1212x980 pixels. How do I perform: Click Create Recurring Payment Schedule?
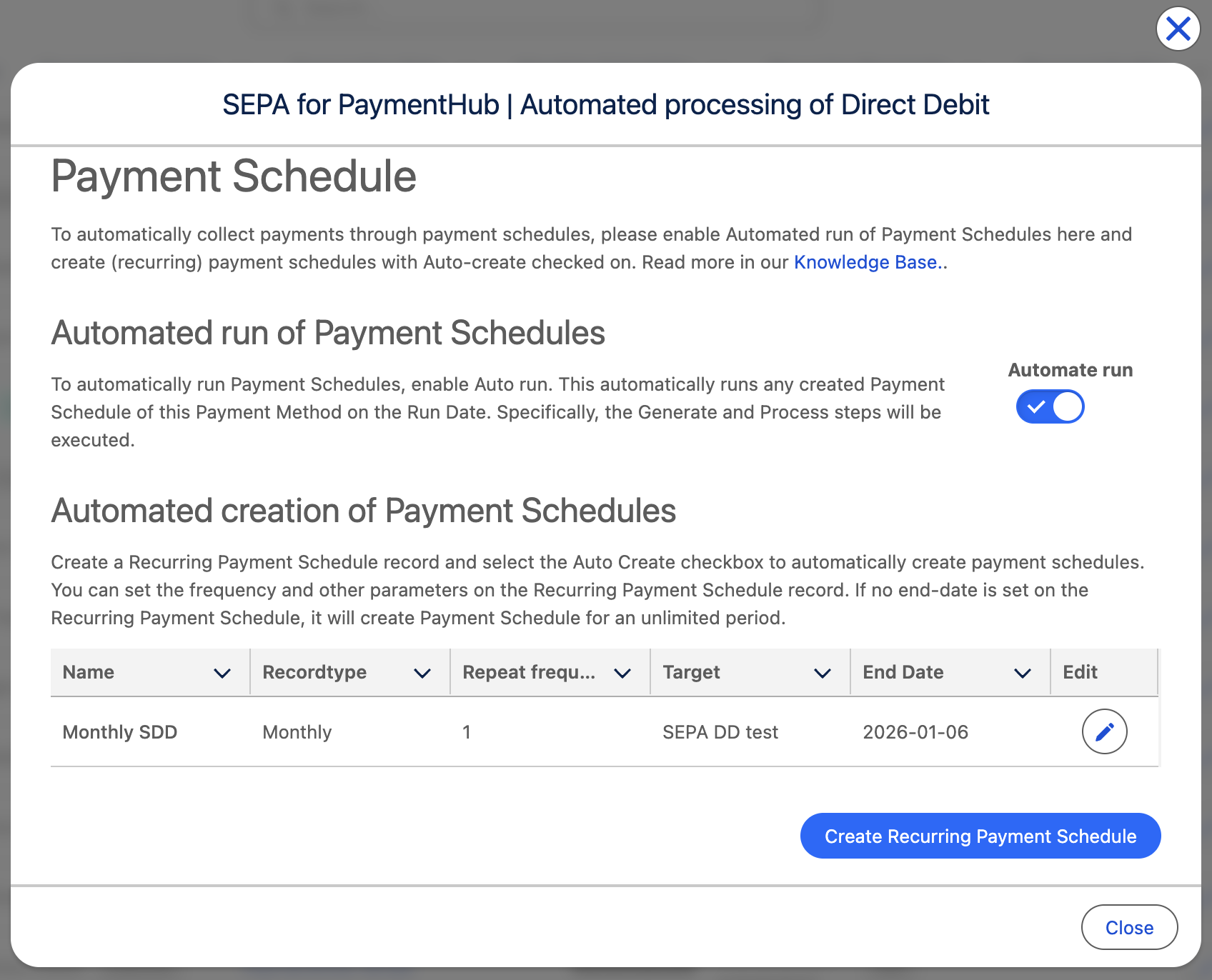[x=980, y=836]
